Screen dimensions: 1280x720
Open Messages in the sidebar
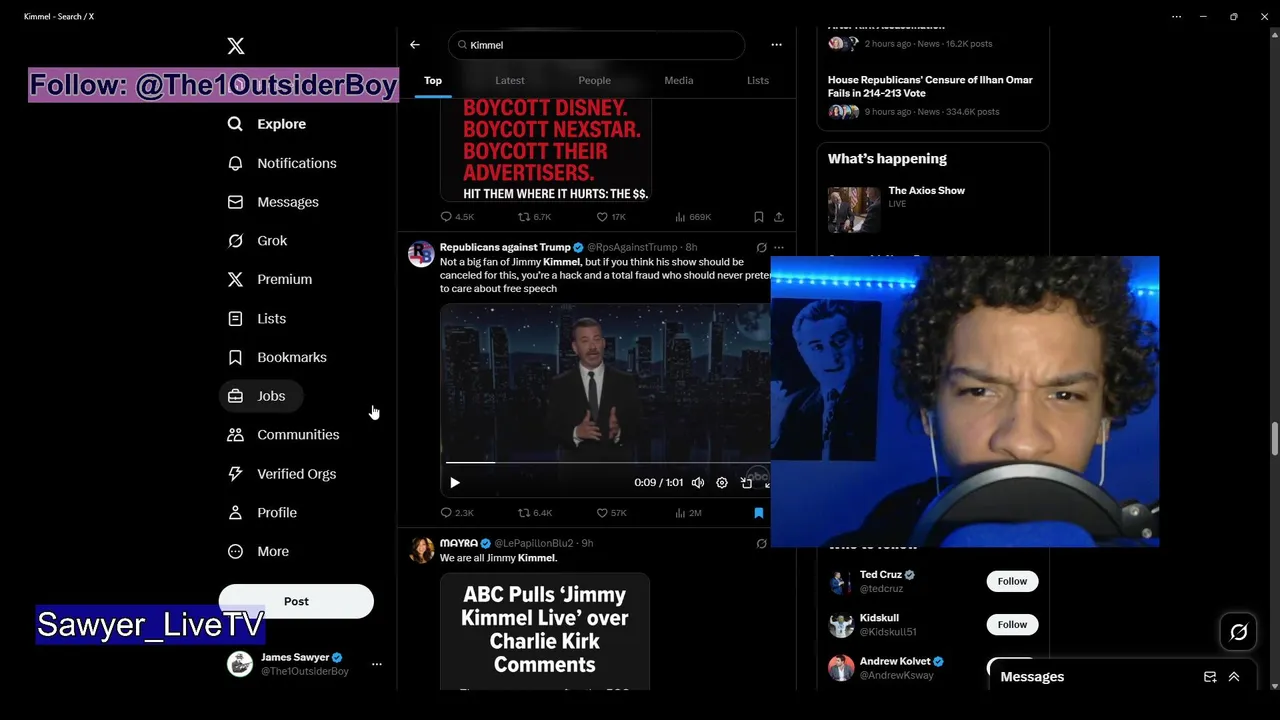point(273,202)
